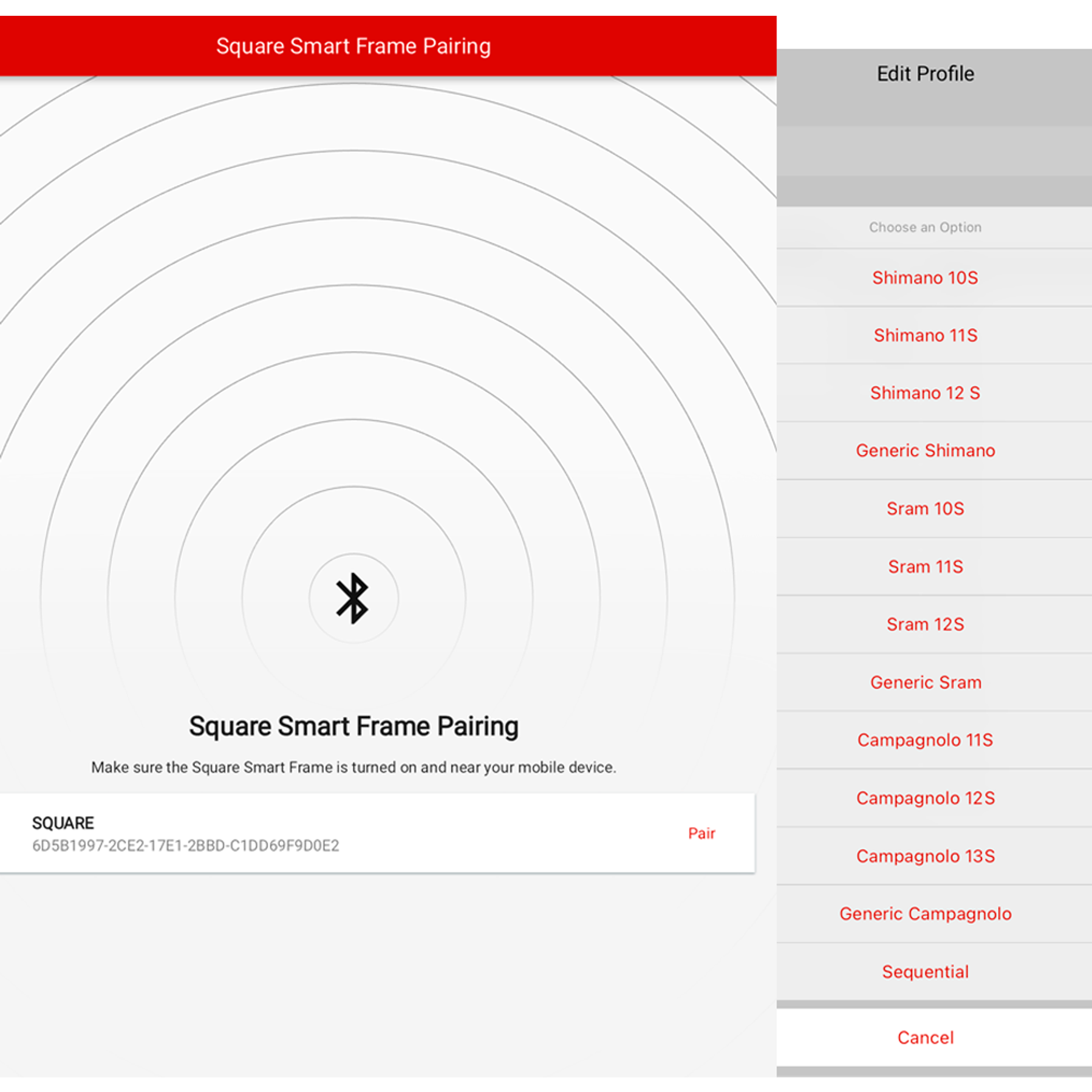Click the Edit Profile header title
This screenshot has height=1092, width=1092.
(925, 73)
